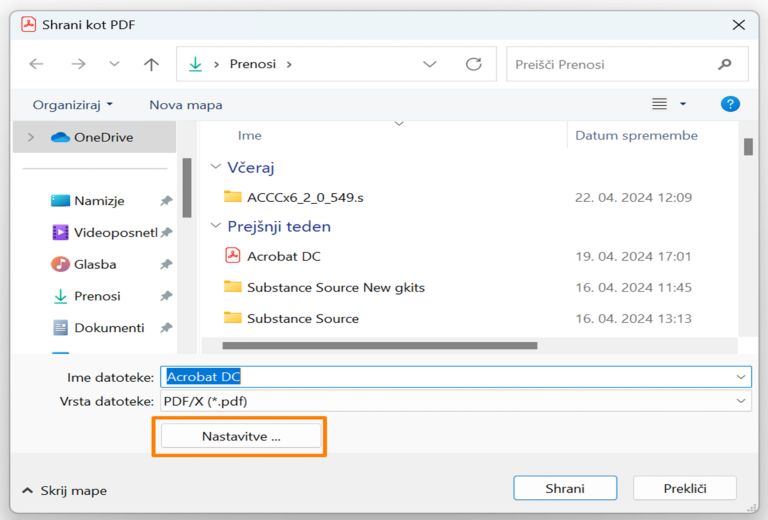Collapse the Včeraj group
The height and width of the screenshot is (520, 768).
[x=215, y=168]
